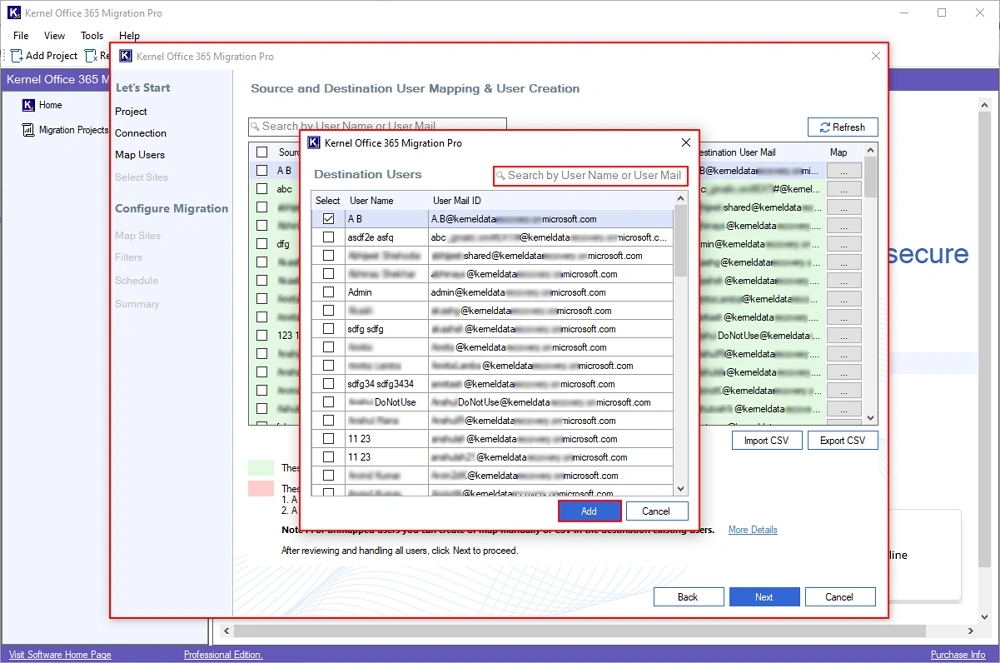The height and width of the screenshot is (663, 1000).
Task: Open the File menu
Action: pyautogui.click(x=21, y=36)
